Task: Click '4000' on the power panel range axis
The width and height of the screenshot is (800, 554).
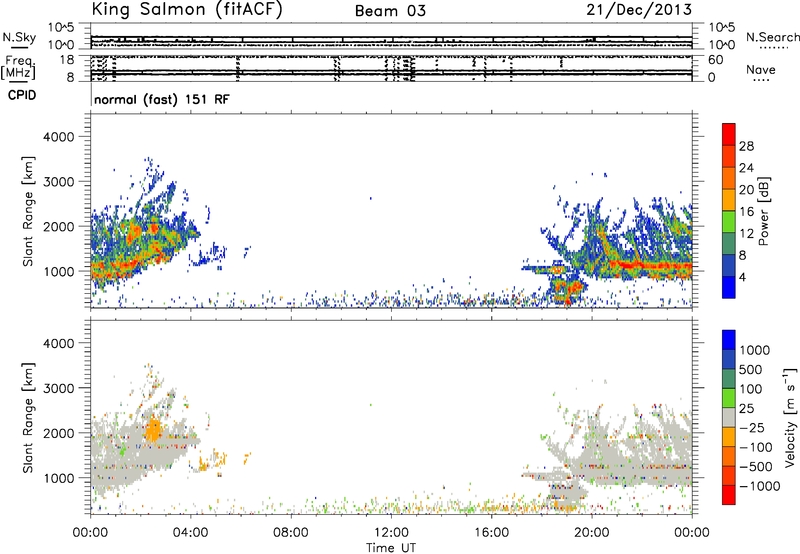Action: (x=59, y=137)
